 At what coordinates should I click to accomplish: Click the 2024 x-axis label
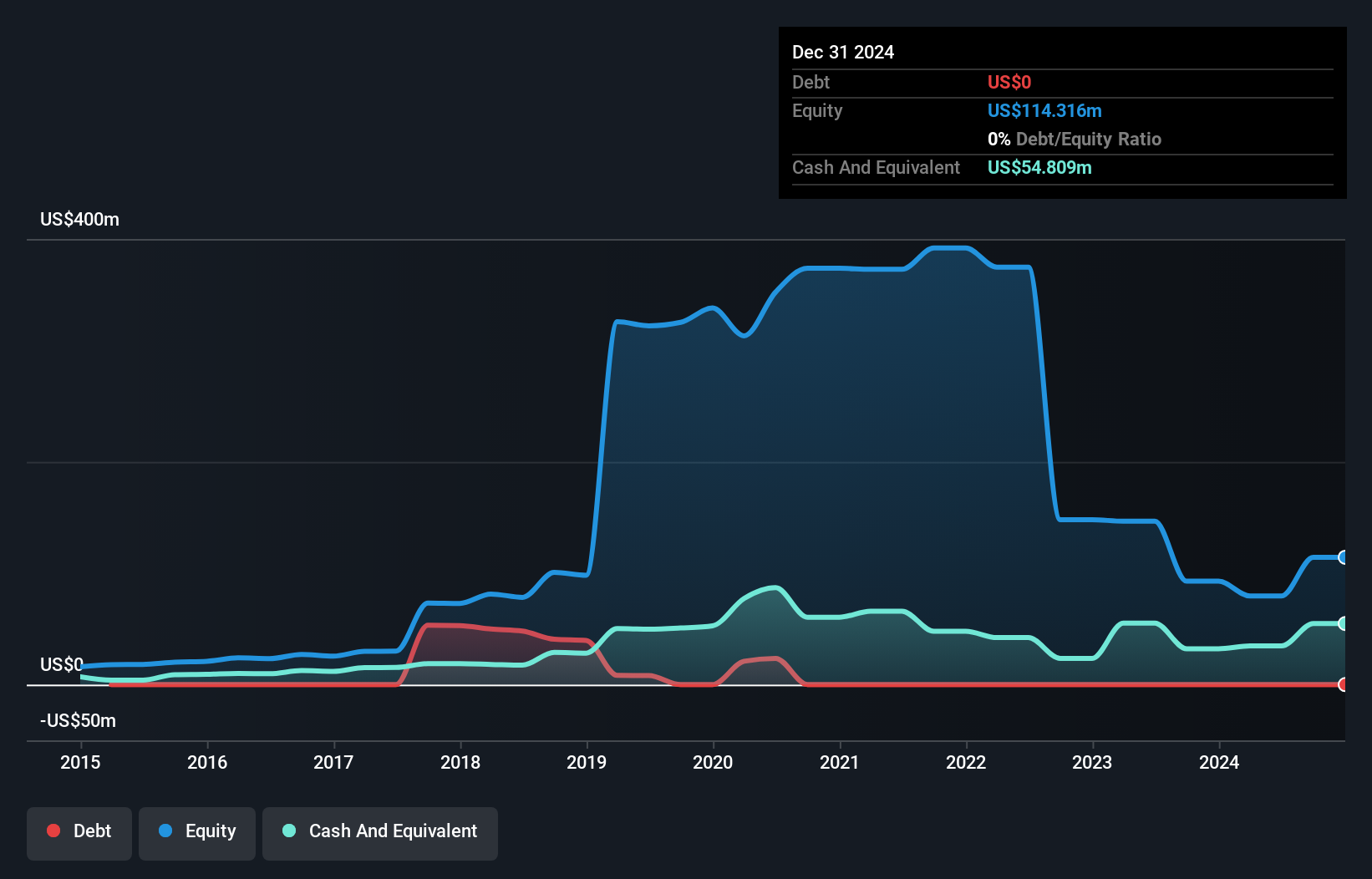tap(1219, 762)
